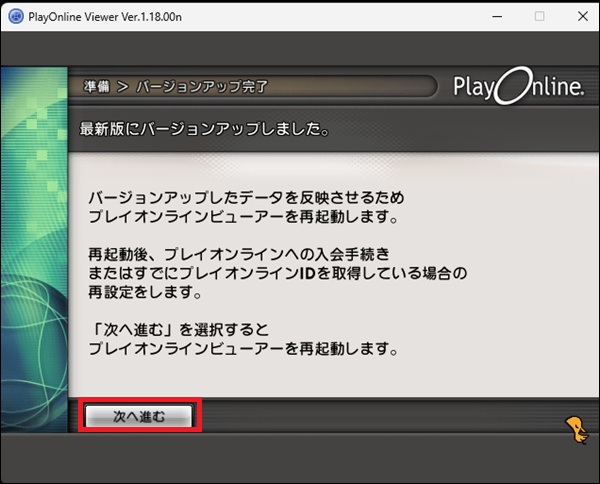Click the disabled maximize window button
Screen dimensions: 600x484
tap(540, 16)
